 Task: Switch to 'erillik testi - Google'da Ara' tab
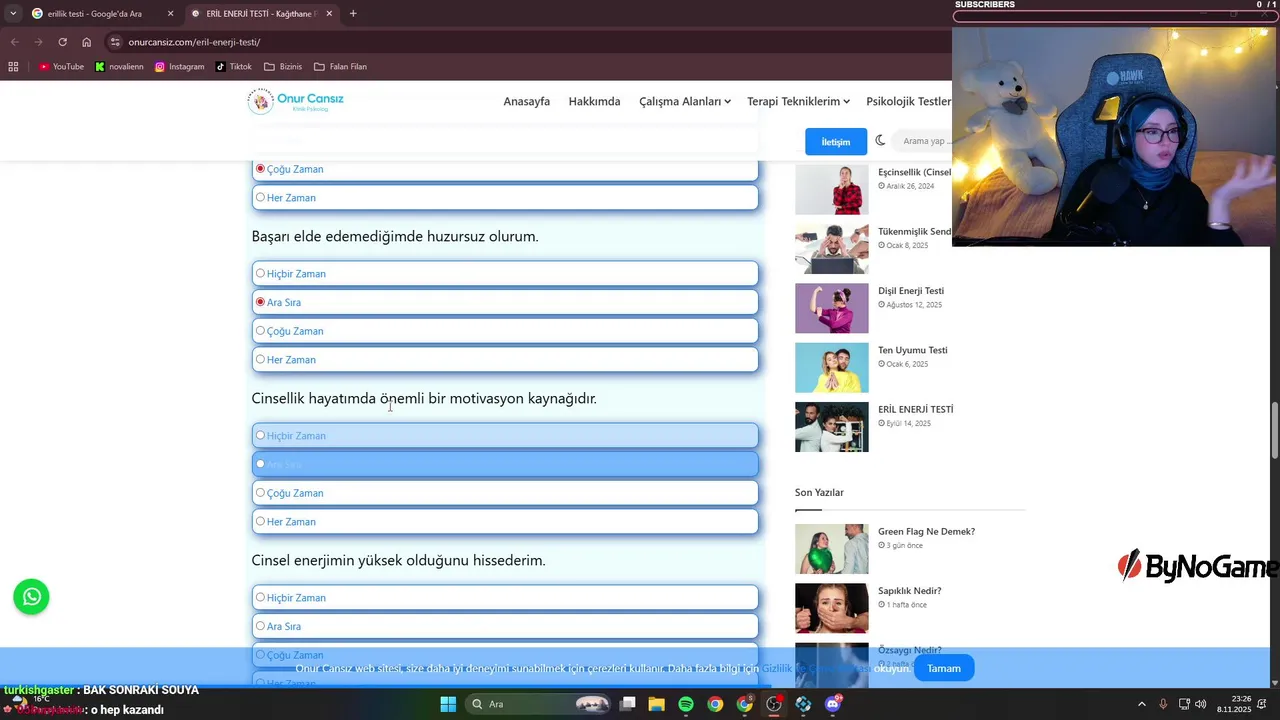[x=103, y=13]
